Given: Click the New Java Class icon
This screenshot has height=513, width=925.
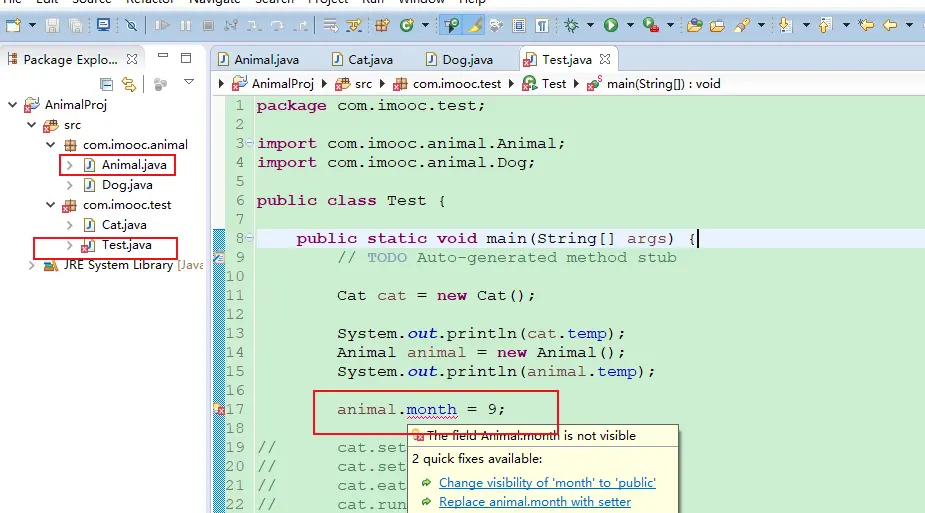Looking at the screenshot, I should coord(407,25).
